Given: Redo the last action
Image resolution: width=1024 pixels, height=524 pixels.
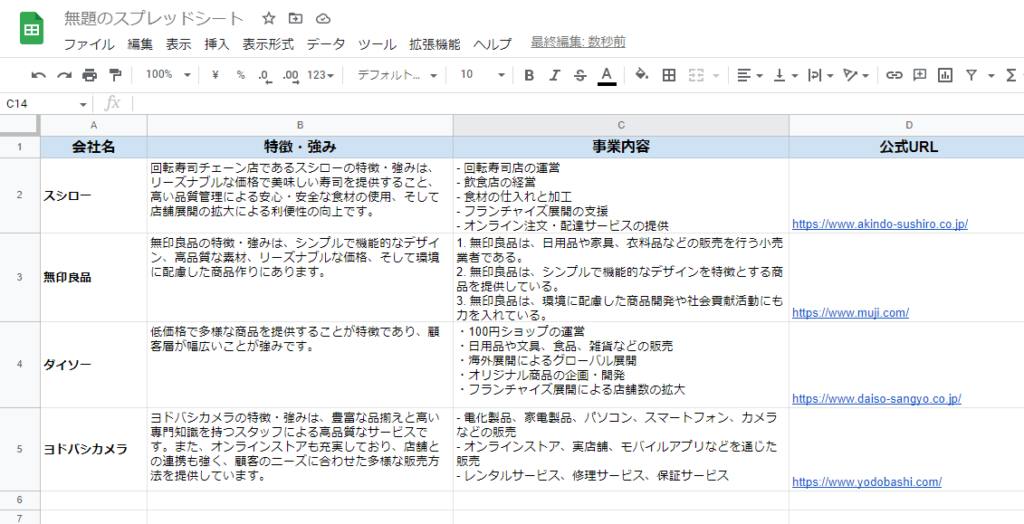Looking at the screenshot, I should [x=64, y=75].
